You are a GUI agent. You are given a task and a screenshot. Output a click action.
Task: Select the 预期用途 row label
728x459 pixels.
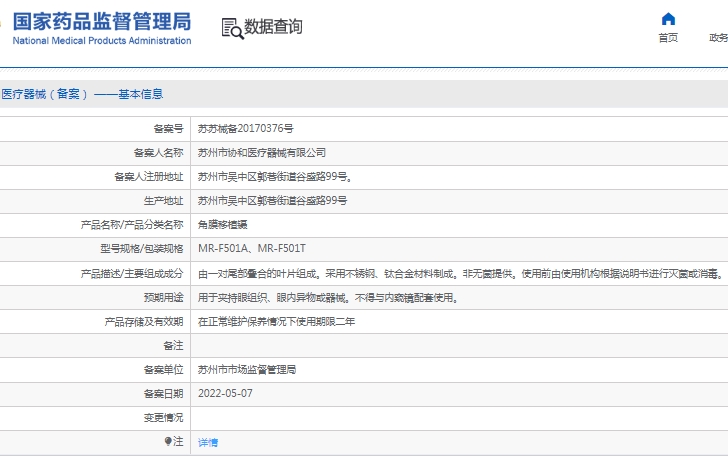163,297
